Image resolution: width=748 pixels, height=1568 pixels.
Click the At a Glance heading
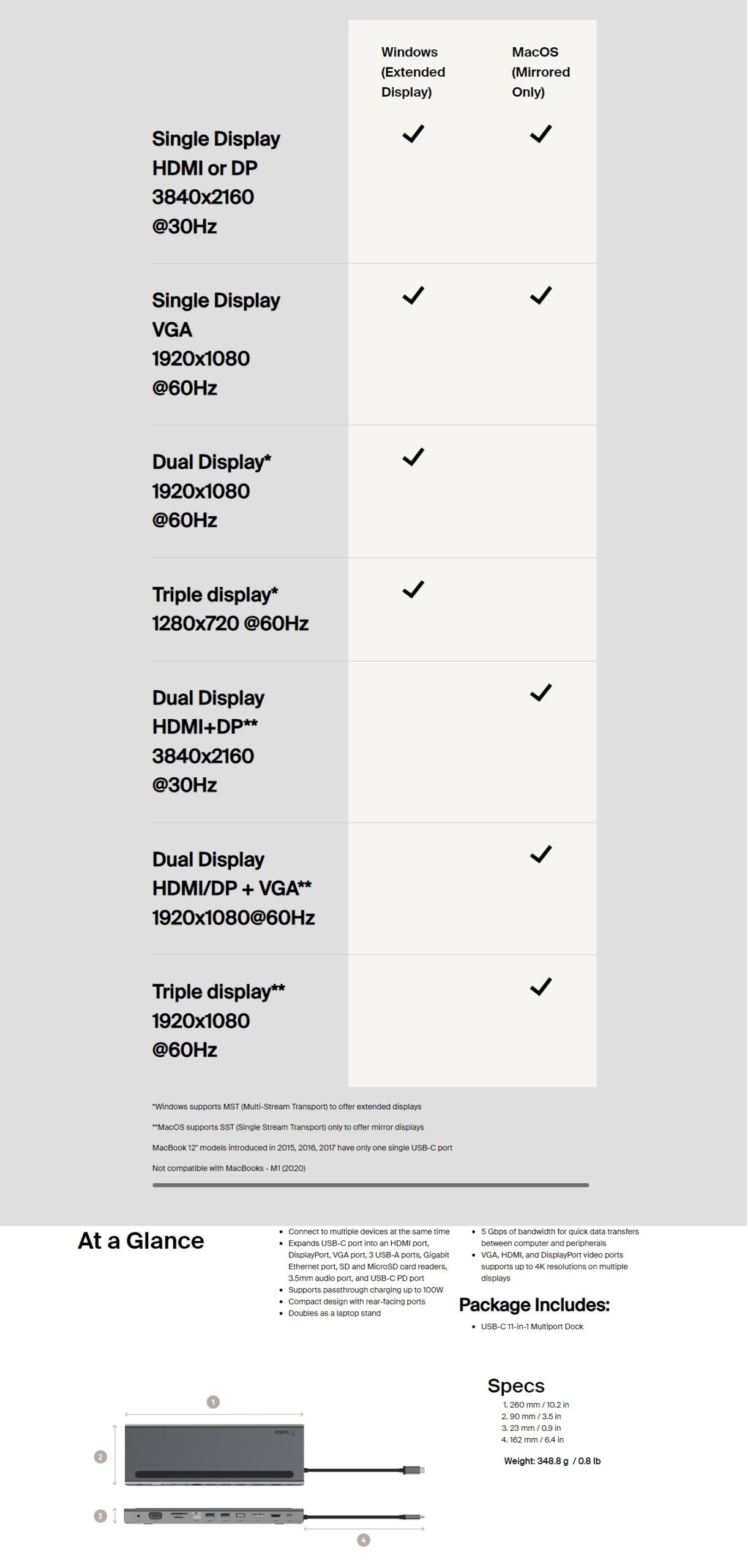[x=141, y=1241]
